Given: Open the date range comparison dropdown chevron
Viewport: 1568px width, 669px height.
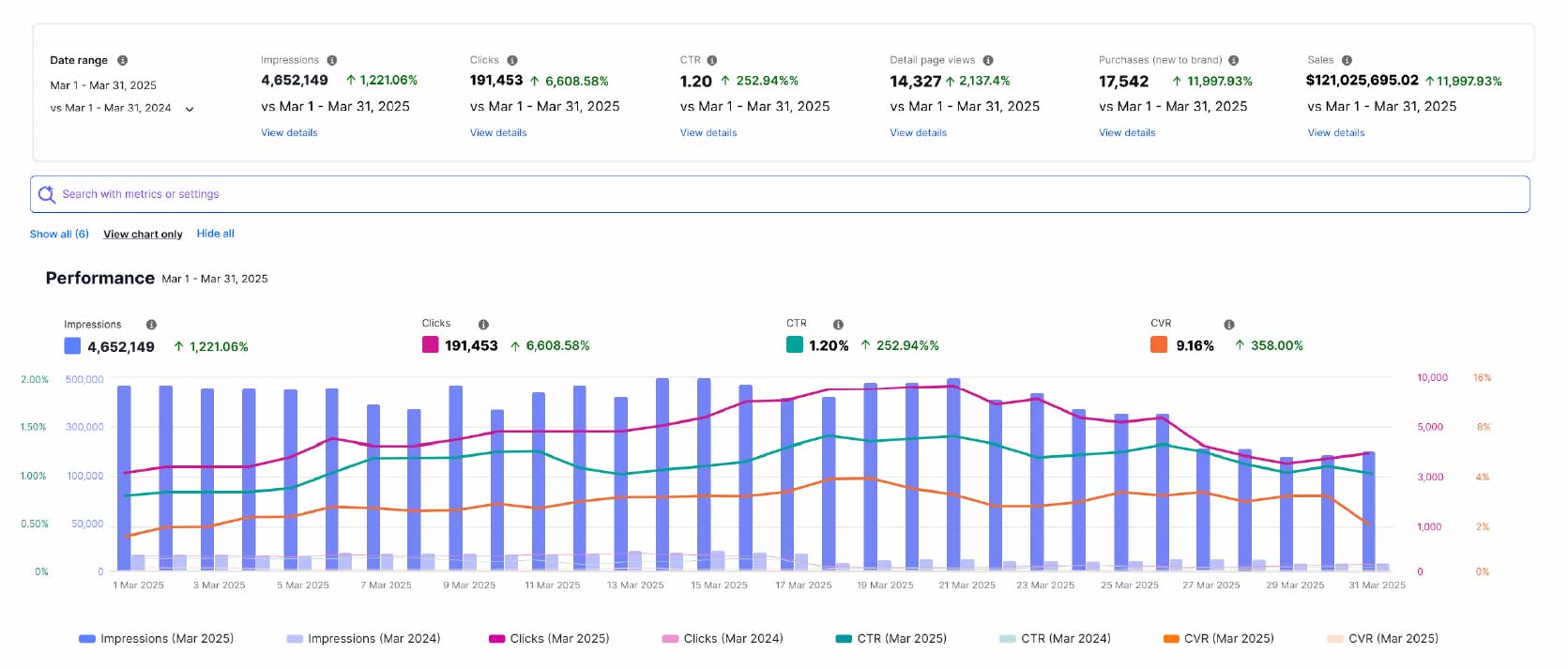Looking at the screenshot, I should [x=190, y=109].
